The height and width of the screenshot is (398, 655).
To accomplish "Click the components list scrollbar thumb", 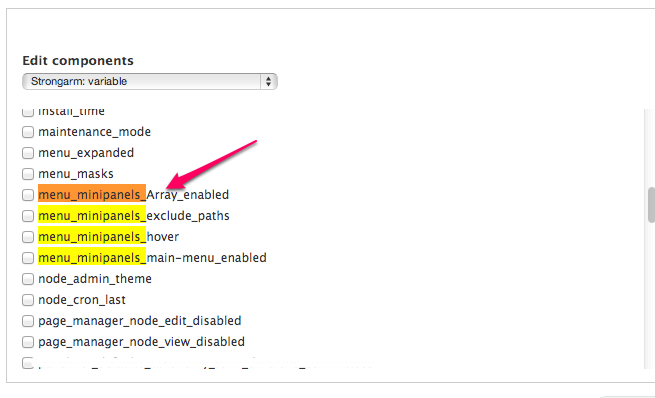I will pos(651,205).
